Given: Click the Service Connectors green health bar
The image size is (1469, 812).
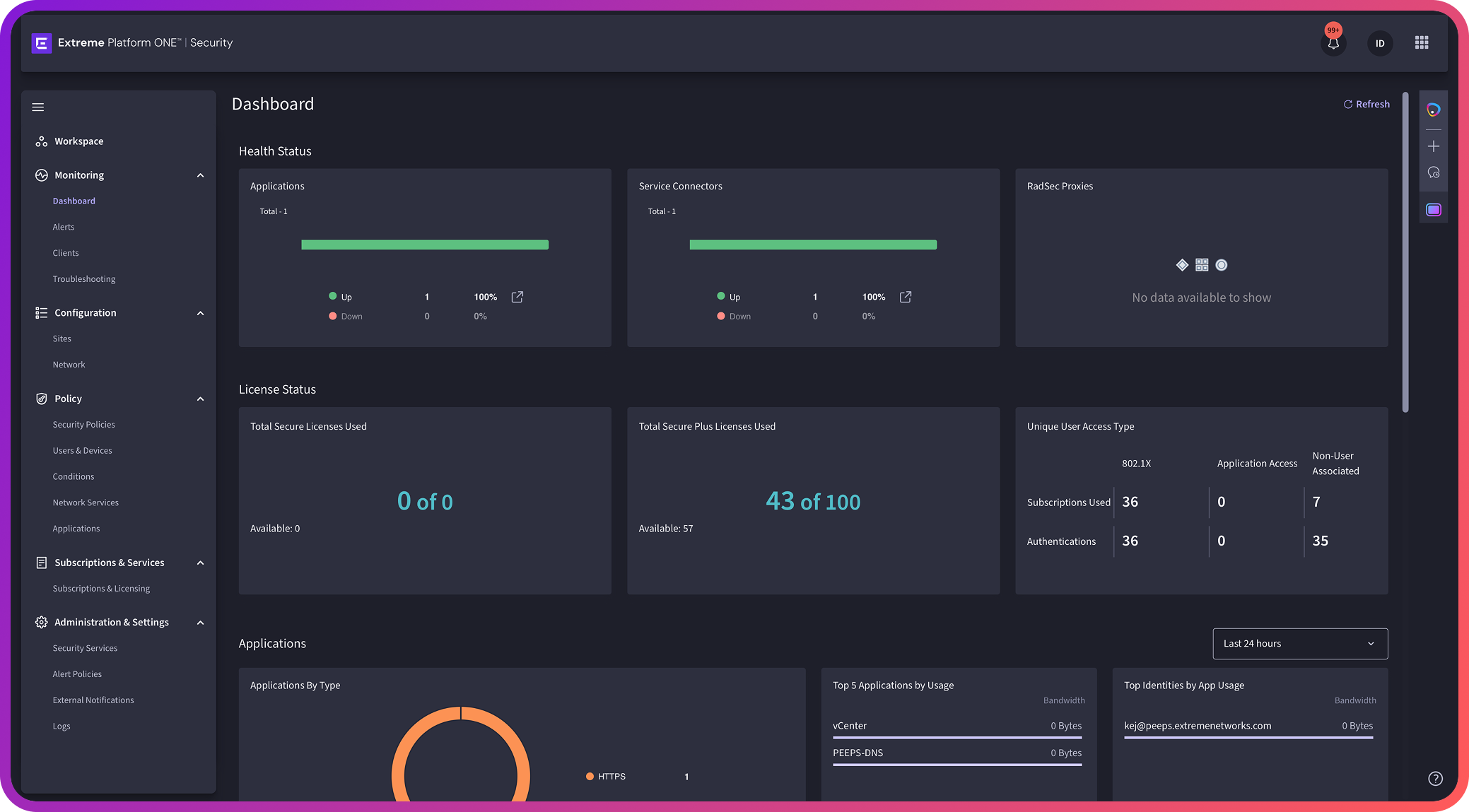Looking at the screenshot, I should [813, 245].
